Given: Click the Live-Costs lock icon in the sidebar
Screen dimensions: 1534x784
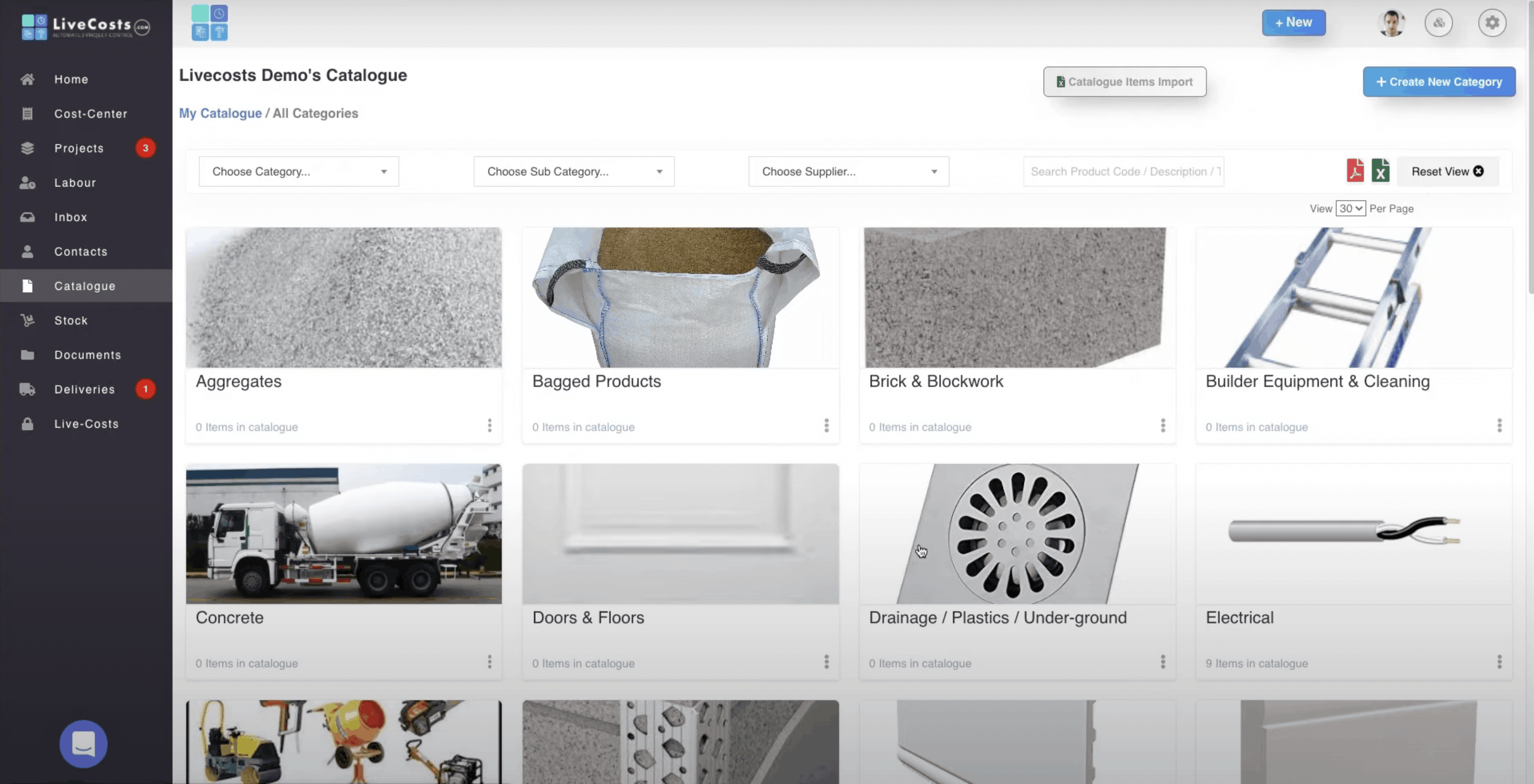Looking at the screenshot, I should coord(27,424).
